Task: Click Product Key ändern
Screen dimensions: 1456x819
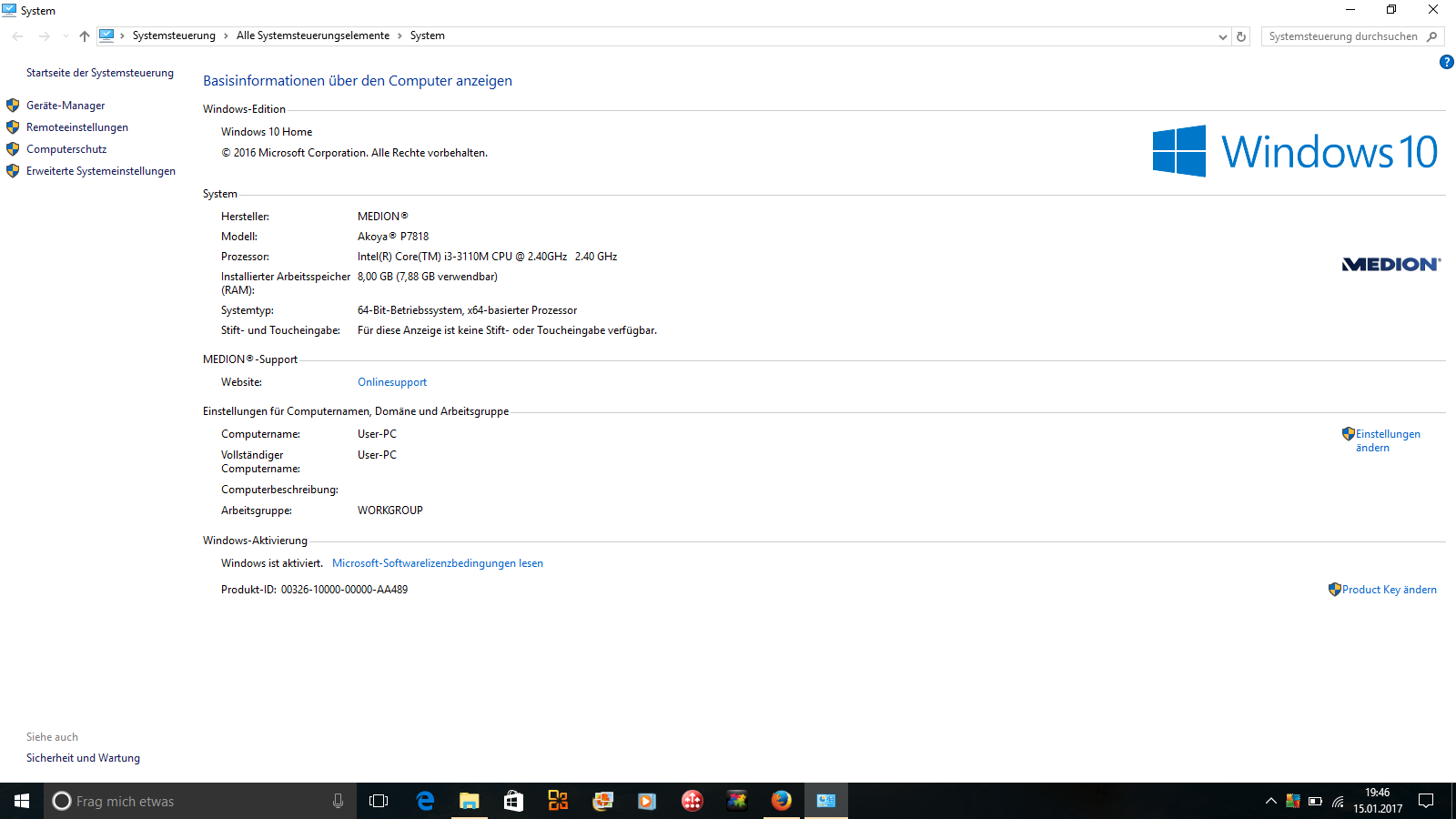Action: point(1390,590)
